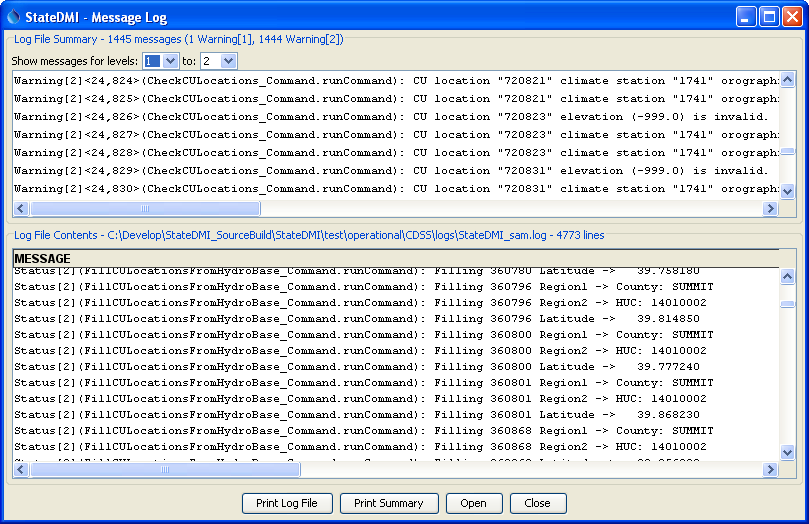809x524 pixels.
Task: Select row Filling 360801 Region2 HUC
Action: pos(396,399)
